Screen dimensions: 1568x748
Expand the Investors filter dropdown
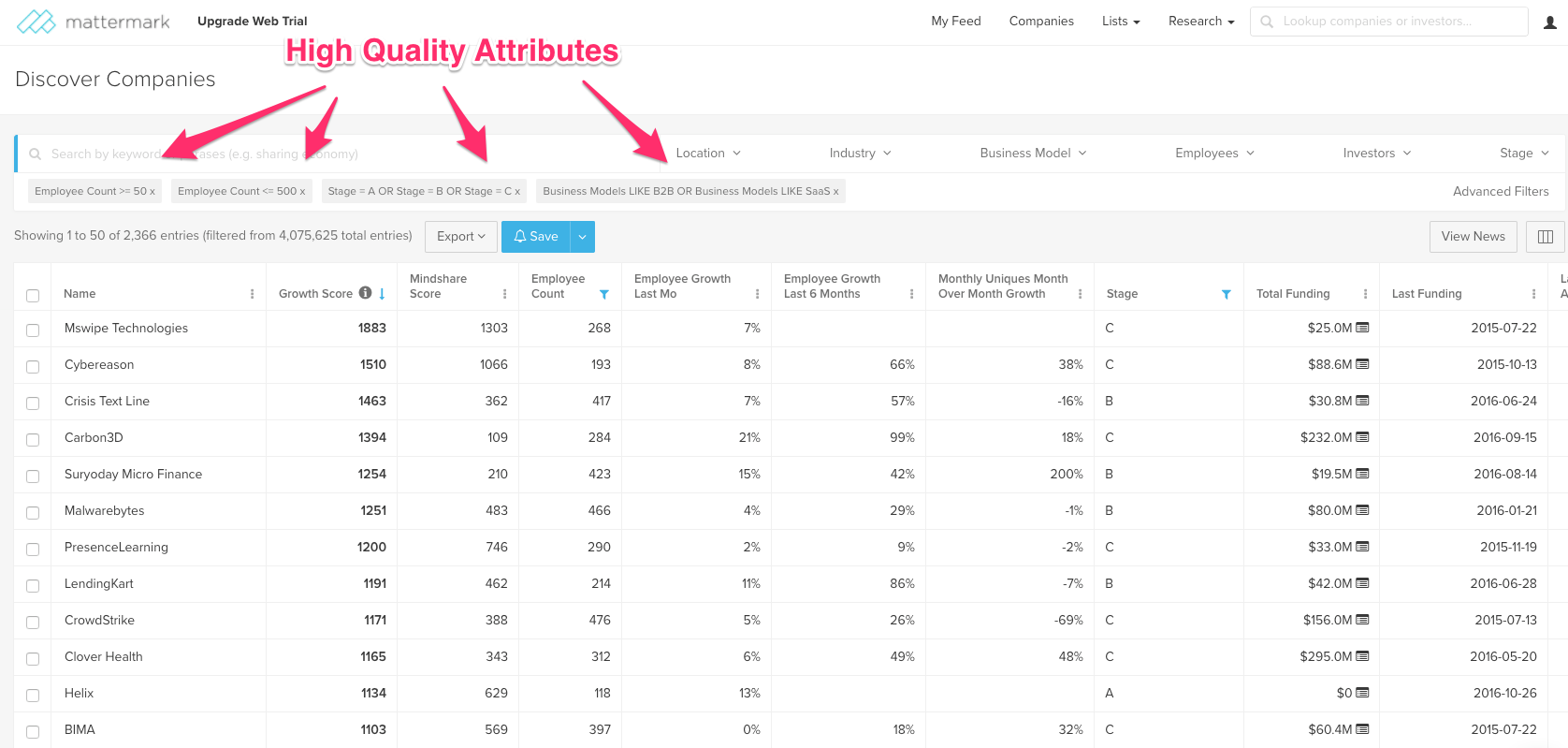click(x=1377, y=154)
